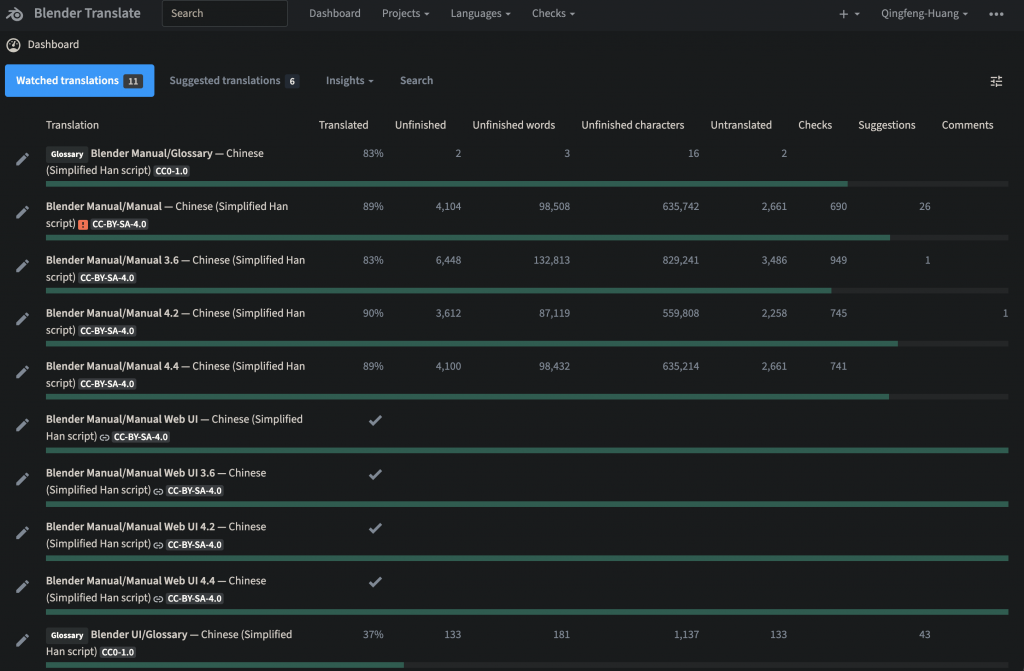Click the CC0-1.0 license badge on Manual/Glossary

[x=172, y=171]
